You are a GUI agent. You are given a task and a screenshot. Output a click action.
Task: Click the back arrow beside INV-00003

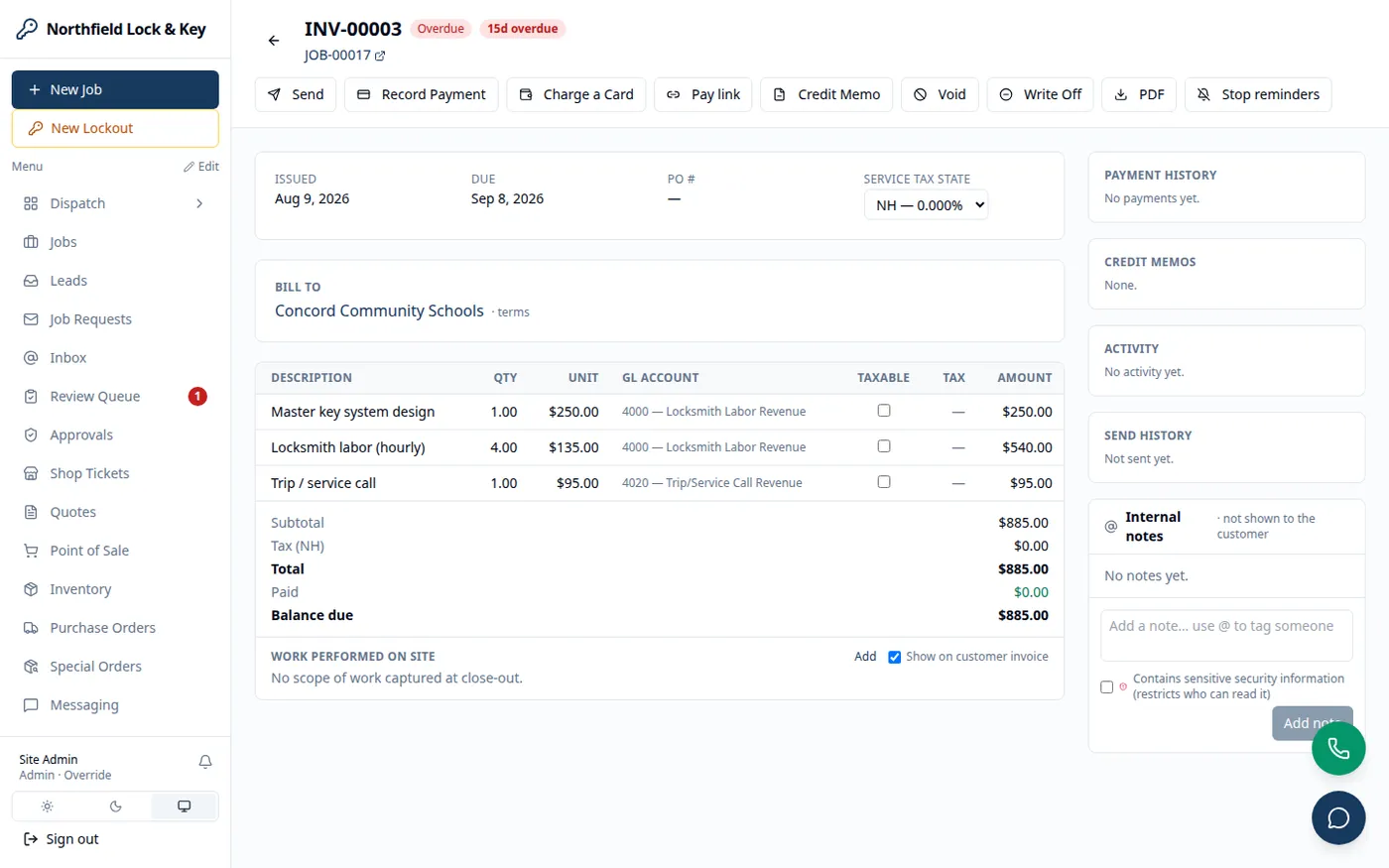(274, 41)
